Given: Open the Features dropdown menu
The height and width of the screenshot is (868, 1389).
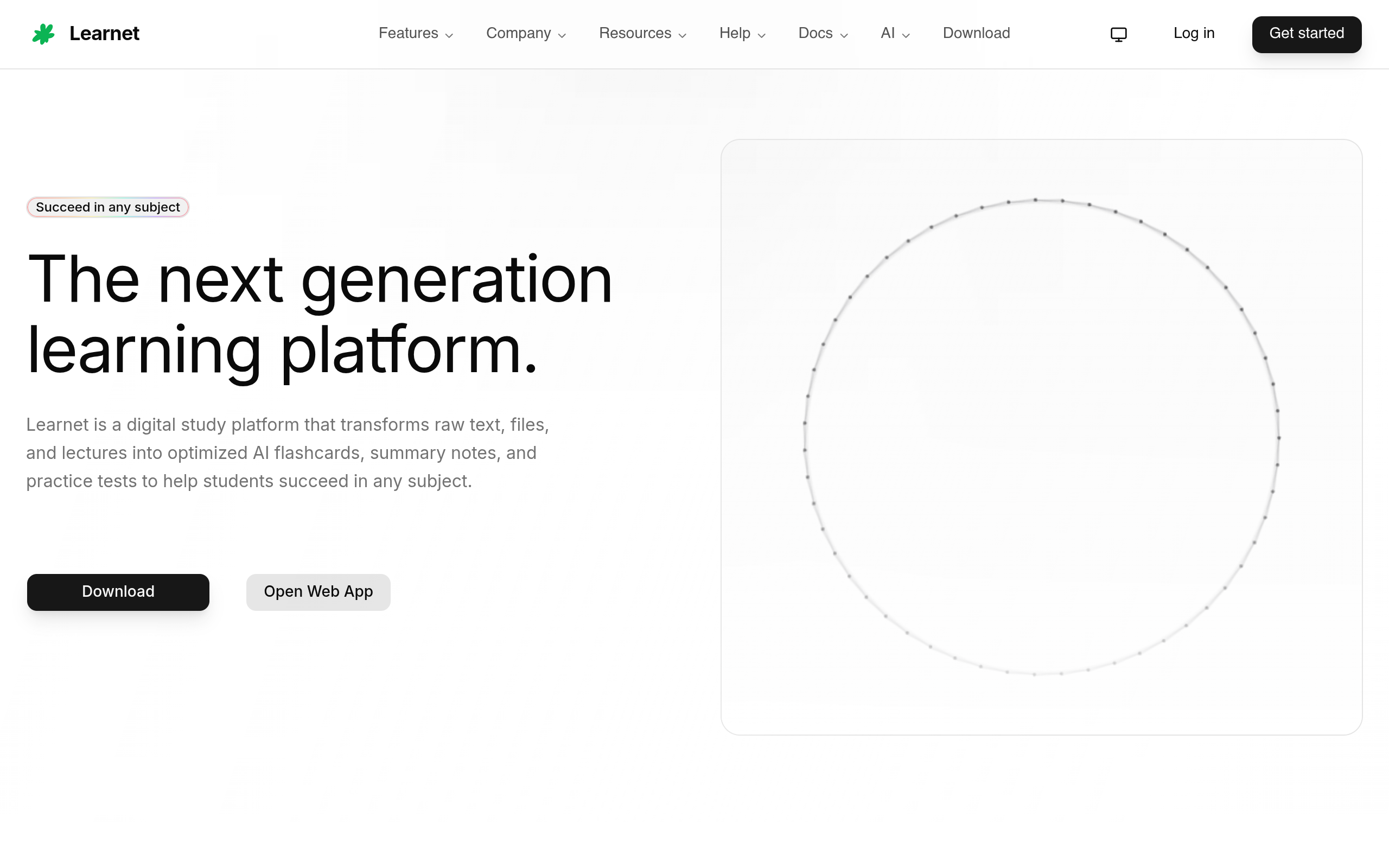Looking at the screenshot, I should click(x=416, y=33).
